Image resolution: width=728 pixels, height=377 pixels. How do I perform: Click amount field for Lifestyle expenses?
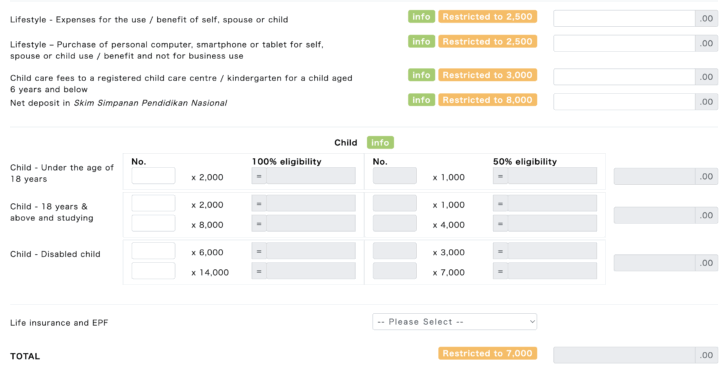coord(624,19)
